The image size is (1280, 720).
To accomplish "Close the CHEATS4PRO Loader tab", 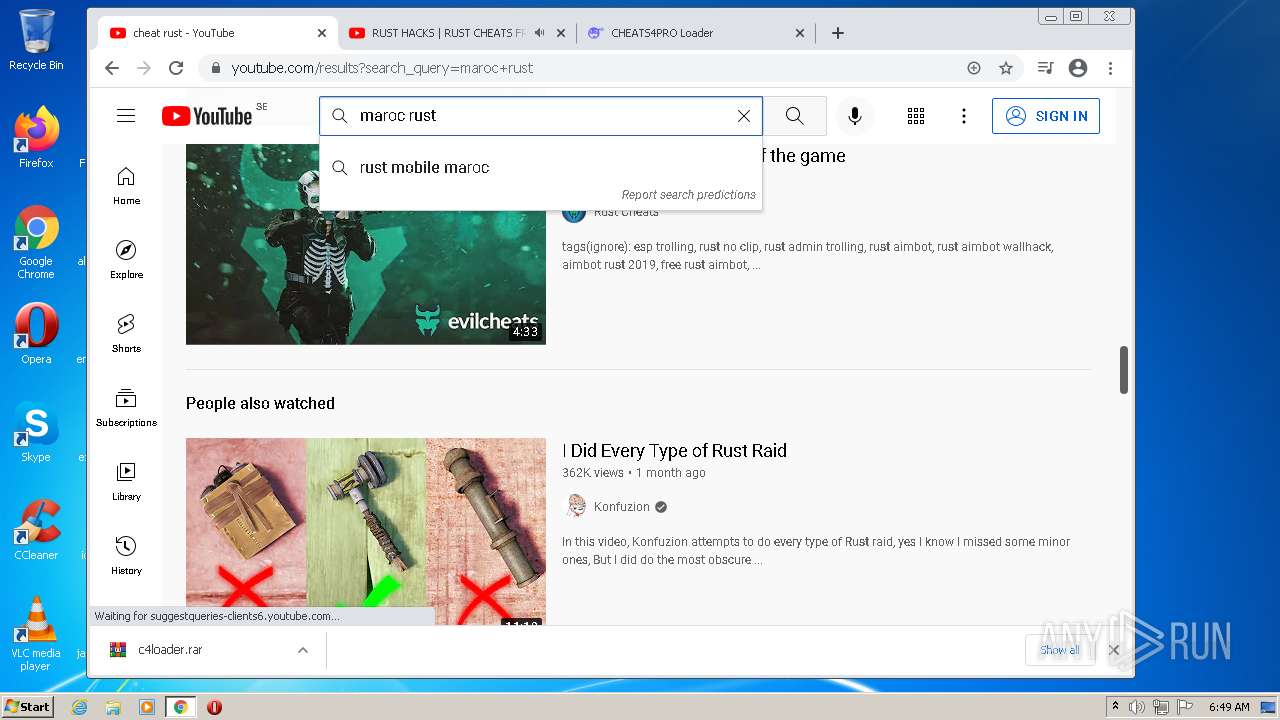I will (x=800, y=33).
